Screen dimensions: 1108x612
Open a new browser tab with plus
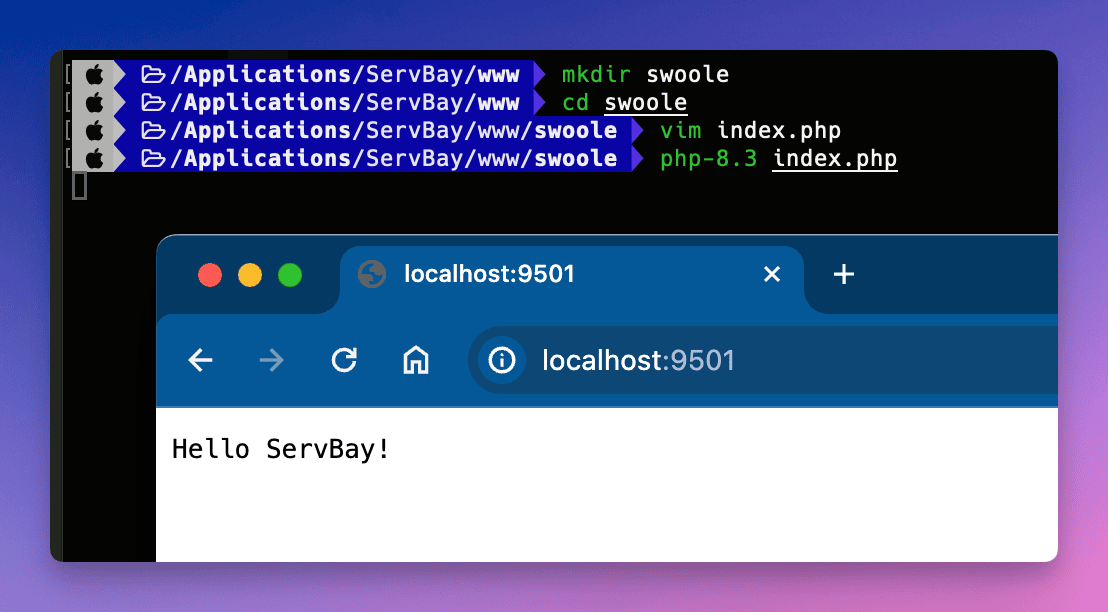844,274
